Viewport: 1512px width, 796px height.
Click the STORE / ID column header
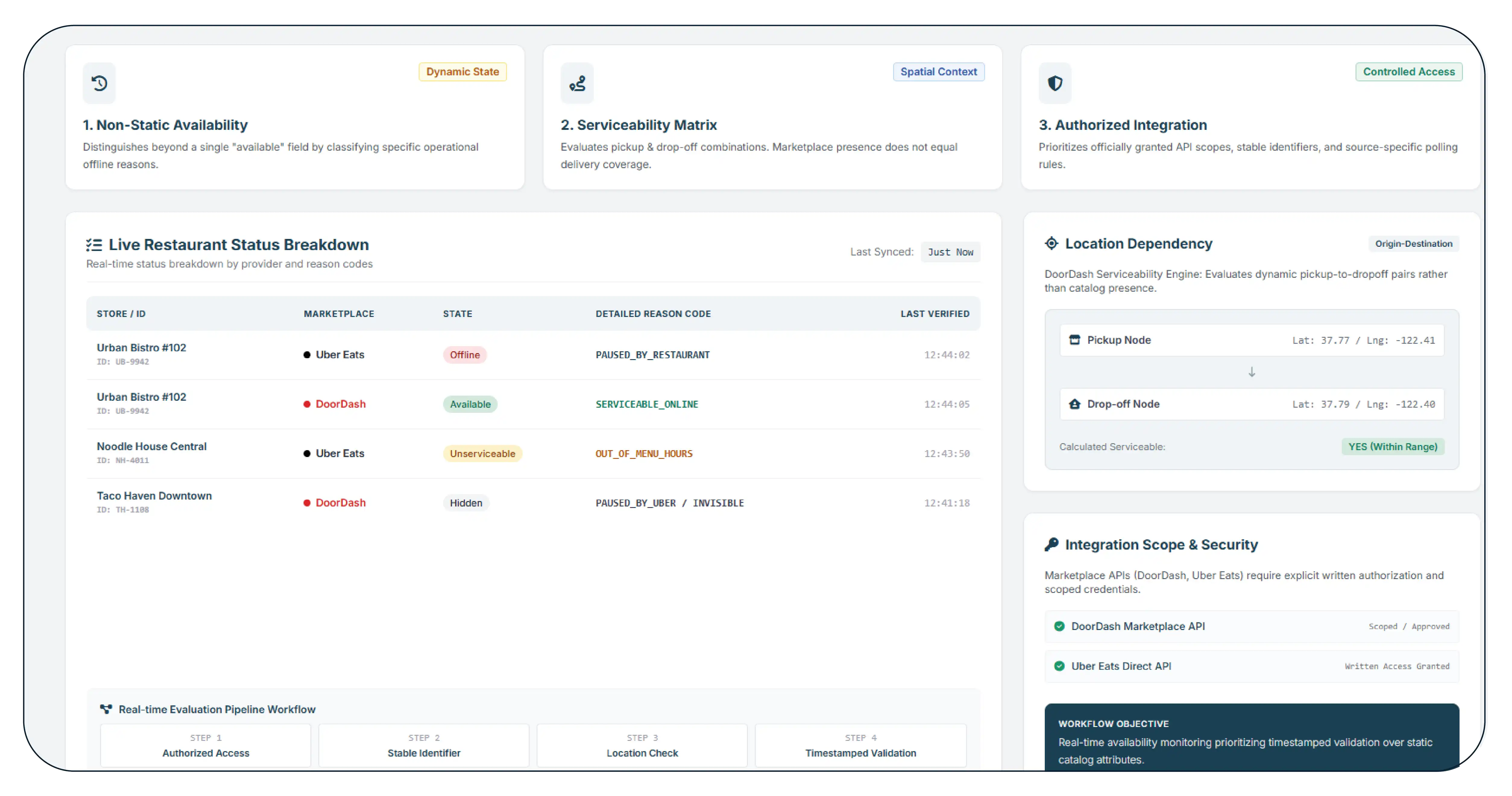coord(121,313)
